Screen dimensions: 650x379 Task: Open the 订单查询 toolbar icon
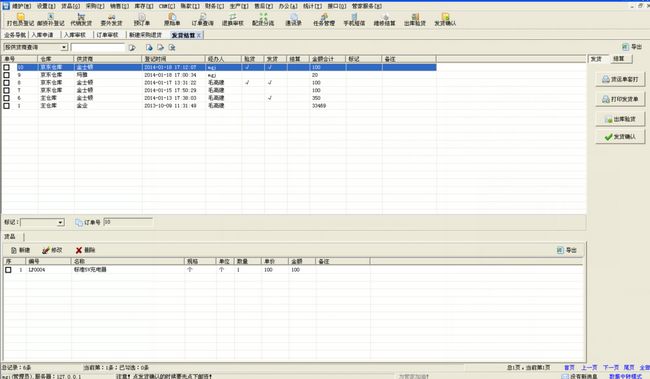click(202, 19)
